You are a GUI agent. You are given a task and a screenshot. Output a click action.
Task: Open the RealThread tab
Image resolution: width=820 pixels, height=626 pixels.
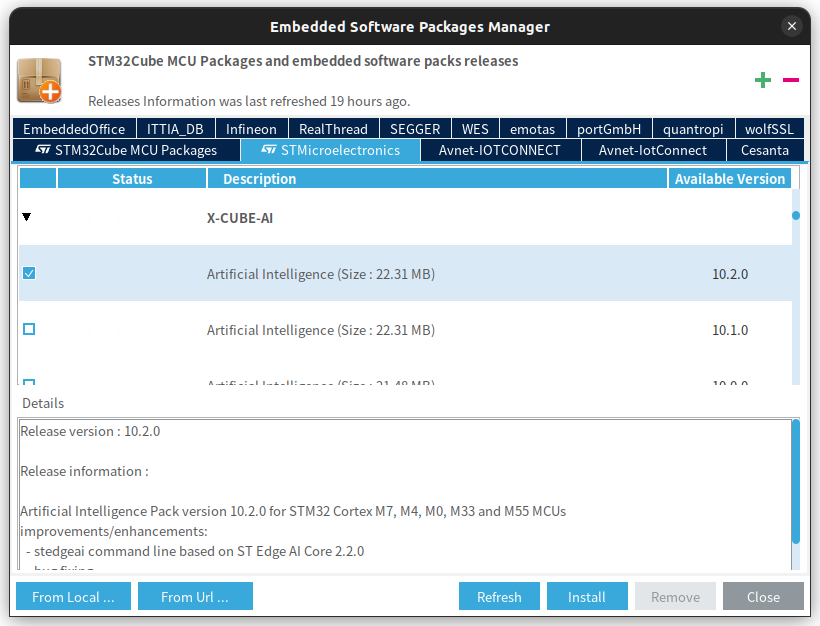(x=333, y=129)
